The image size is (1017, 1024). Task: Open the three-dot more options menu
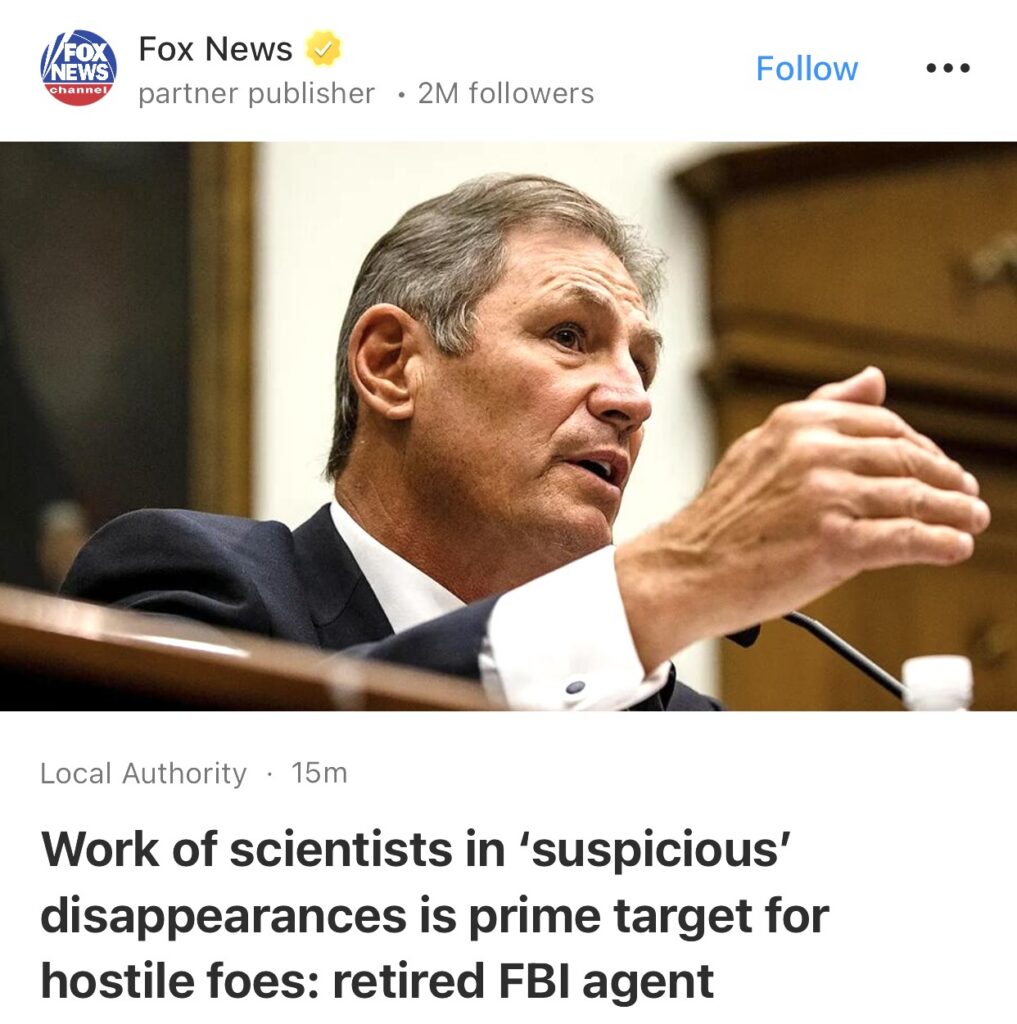[948, 68]
